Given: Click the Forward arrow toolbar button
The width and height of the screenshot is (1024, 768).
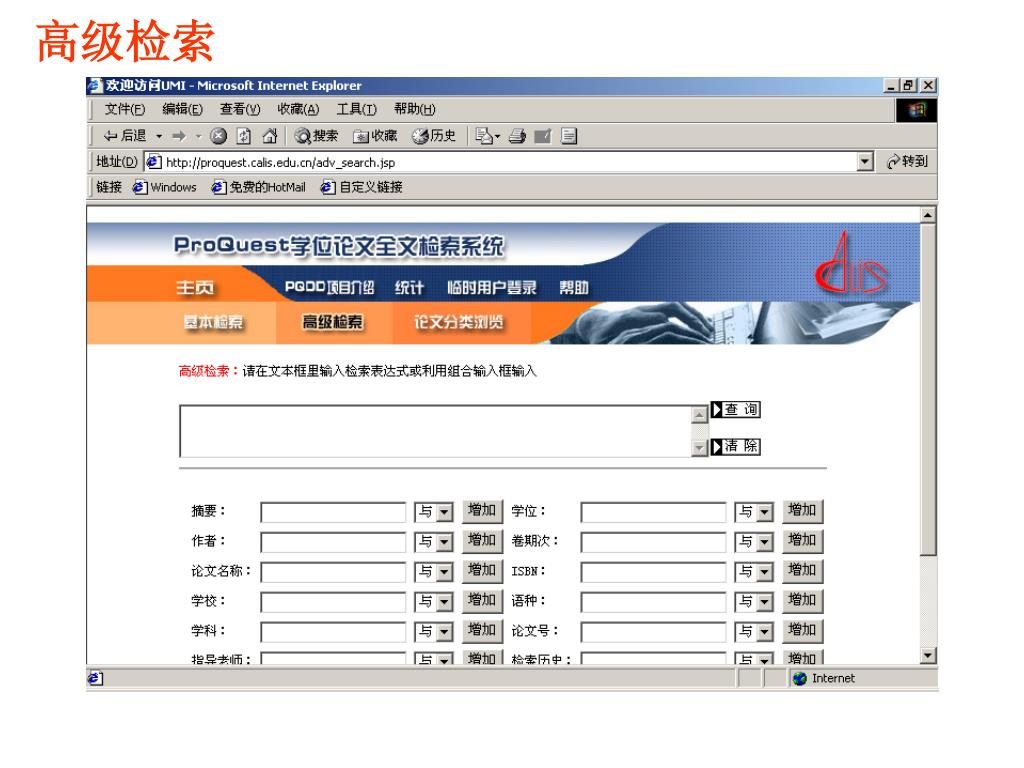Looking at the screenshot, I should click(179, 136).
